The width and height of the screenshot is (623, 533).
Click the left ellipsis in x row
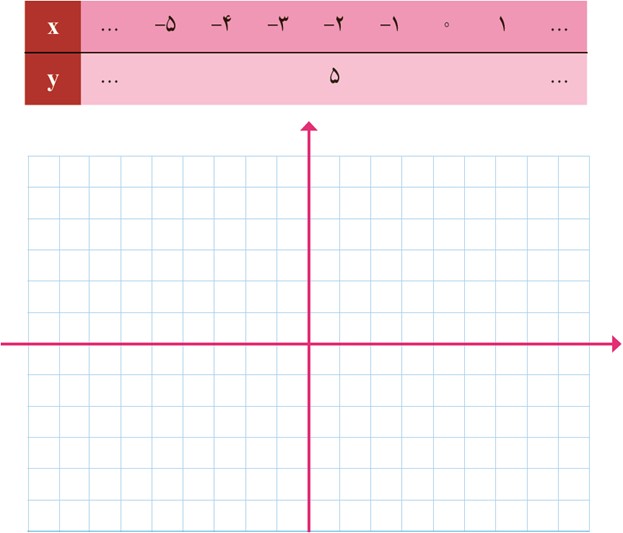109,29
